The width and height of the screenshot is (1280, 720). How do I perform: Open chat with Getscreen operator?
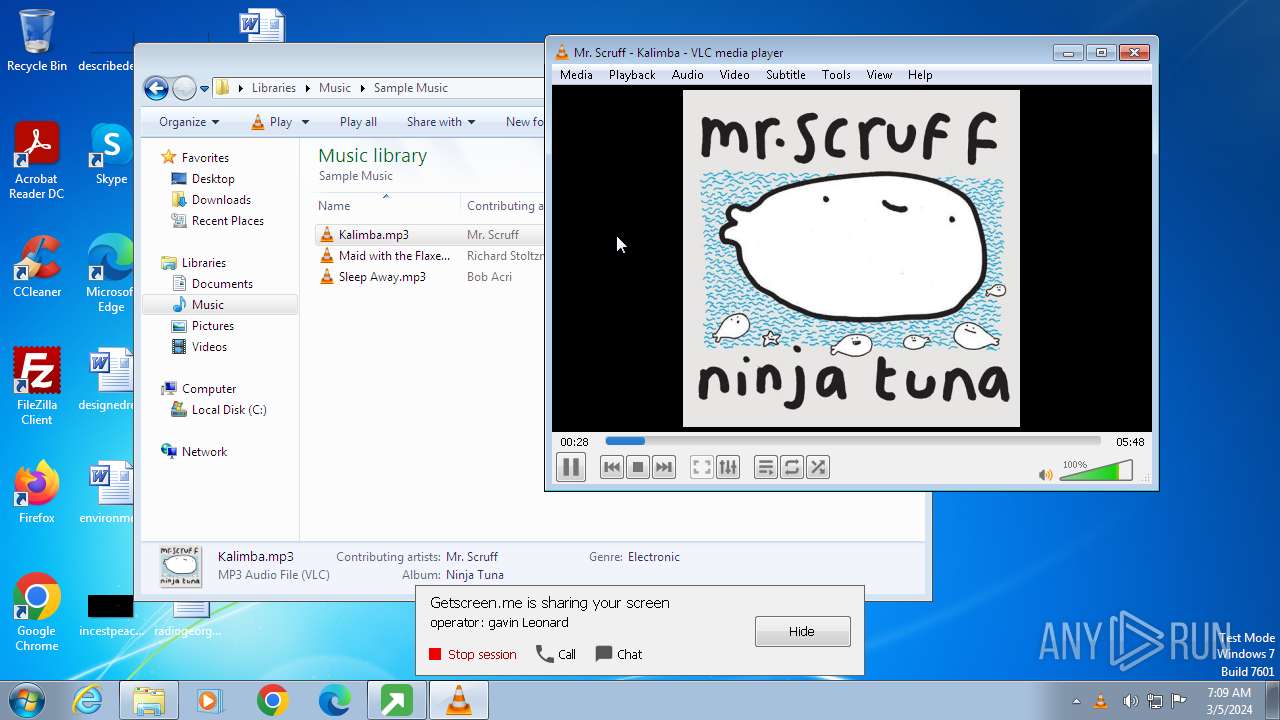point(619,655)
